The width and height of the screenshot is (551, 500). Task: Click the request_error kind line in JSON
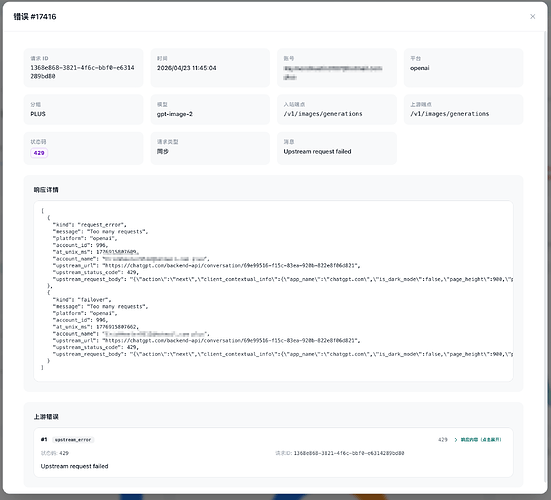coord(90,225)
